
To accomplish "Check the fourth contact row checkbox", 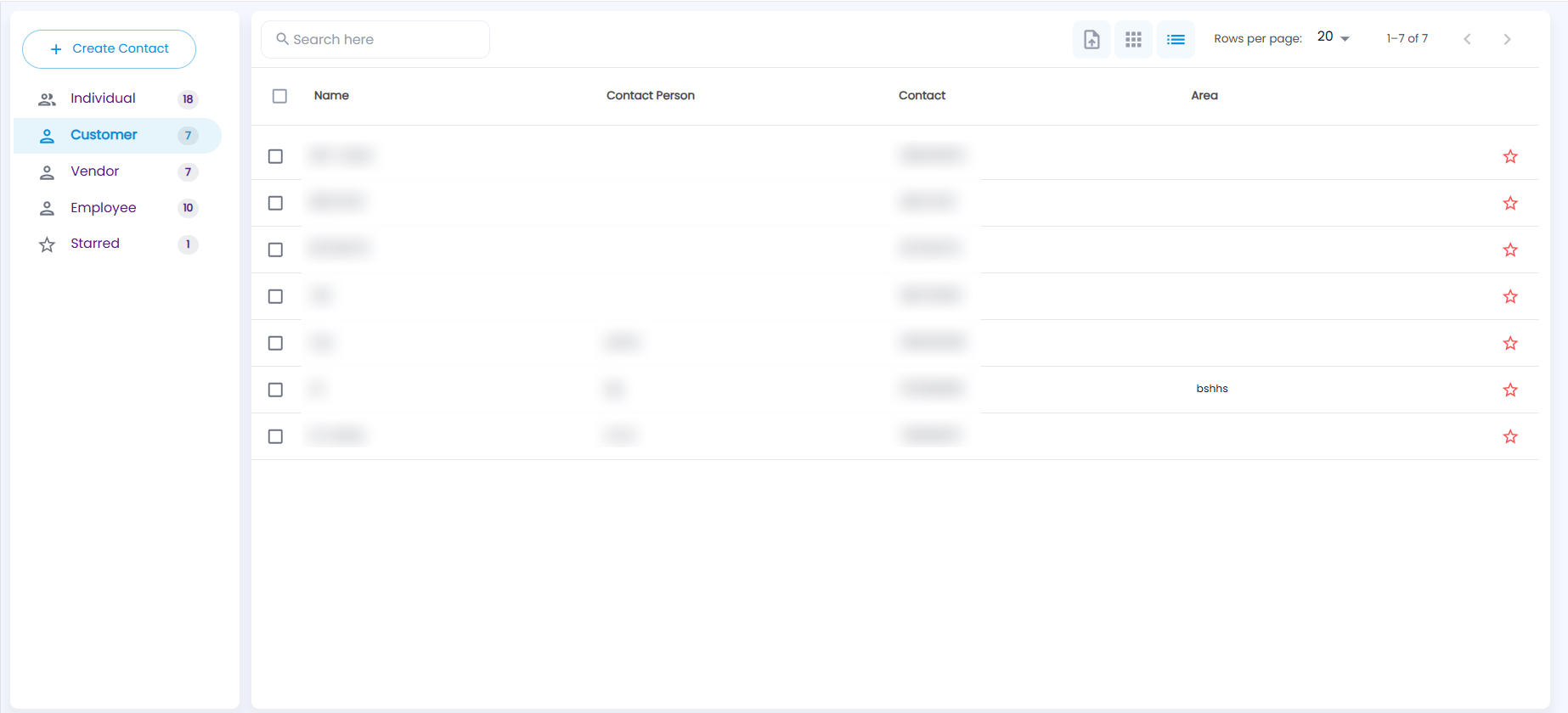I will click(x=275, y=296).
